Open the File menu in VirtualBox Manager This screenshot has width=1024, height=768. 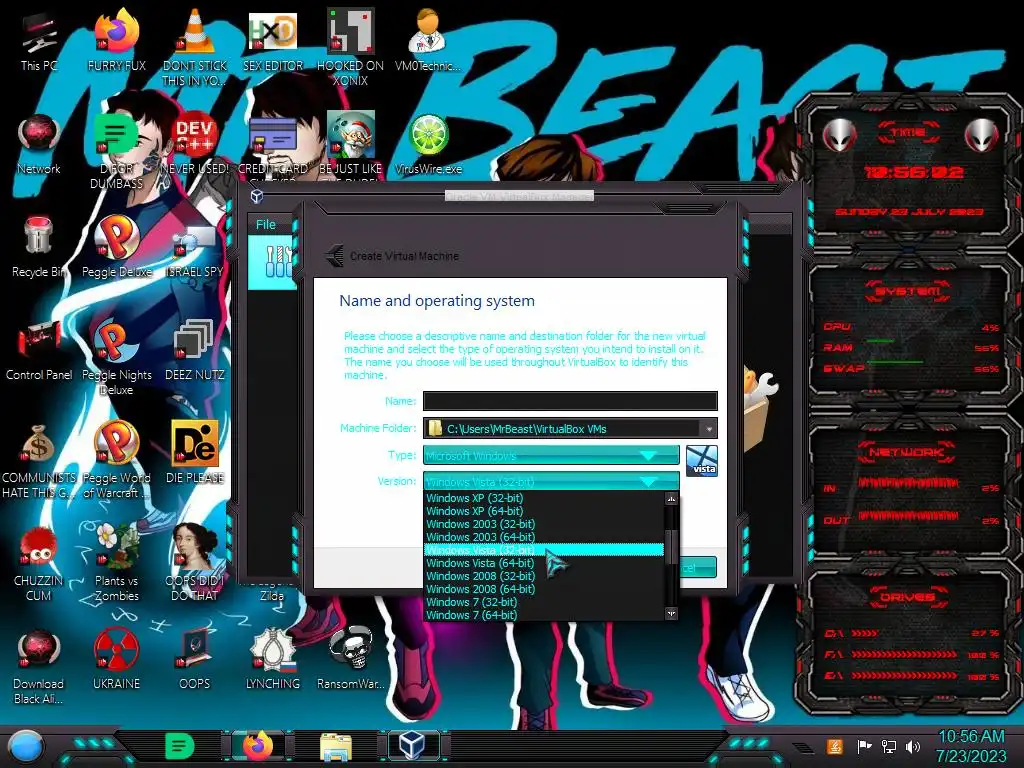[x=265, y=224]
